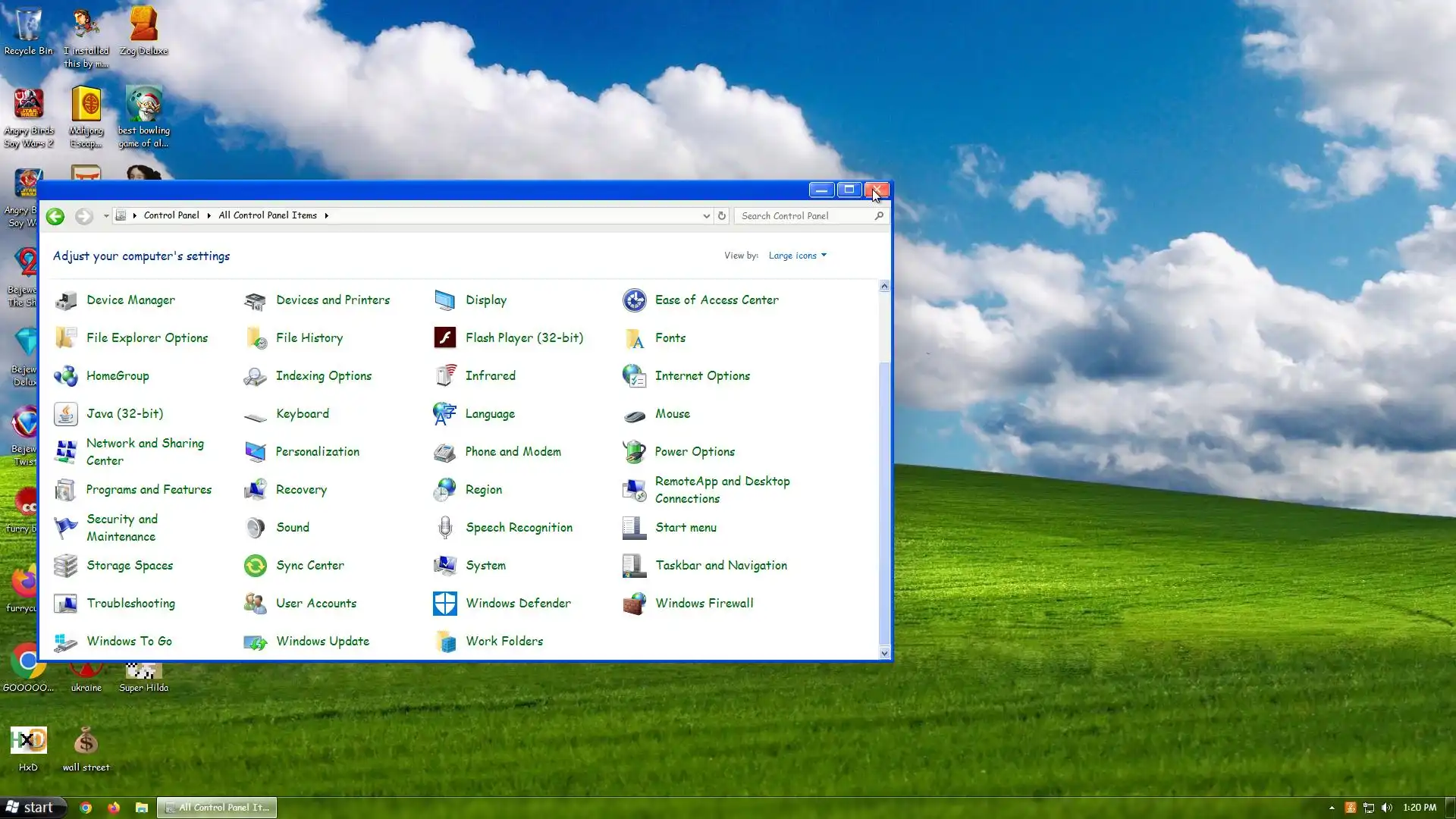Click the Power Options icon

[635, 451]
